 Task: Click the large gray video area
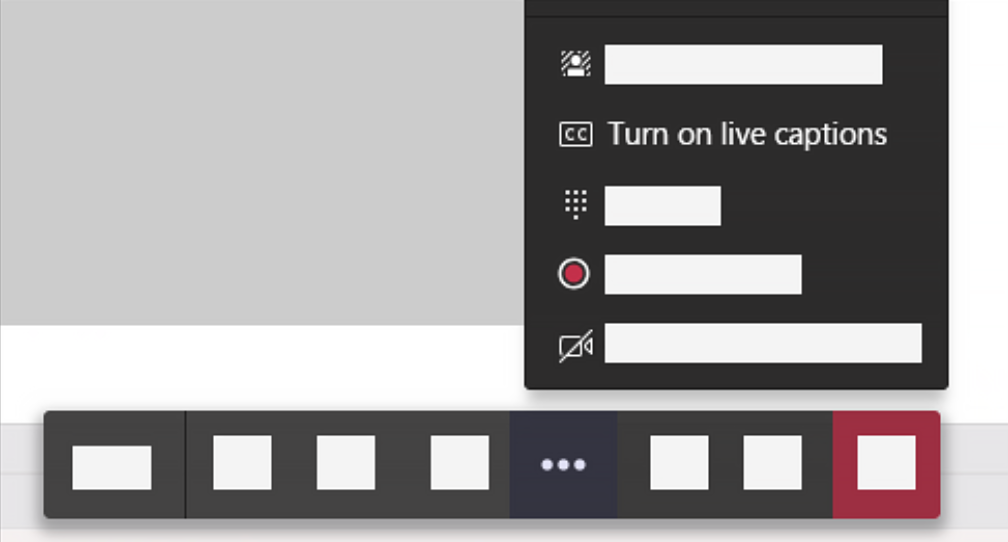(262, 162)
